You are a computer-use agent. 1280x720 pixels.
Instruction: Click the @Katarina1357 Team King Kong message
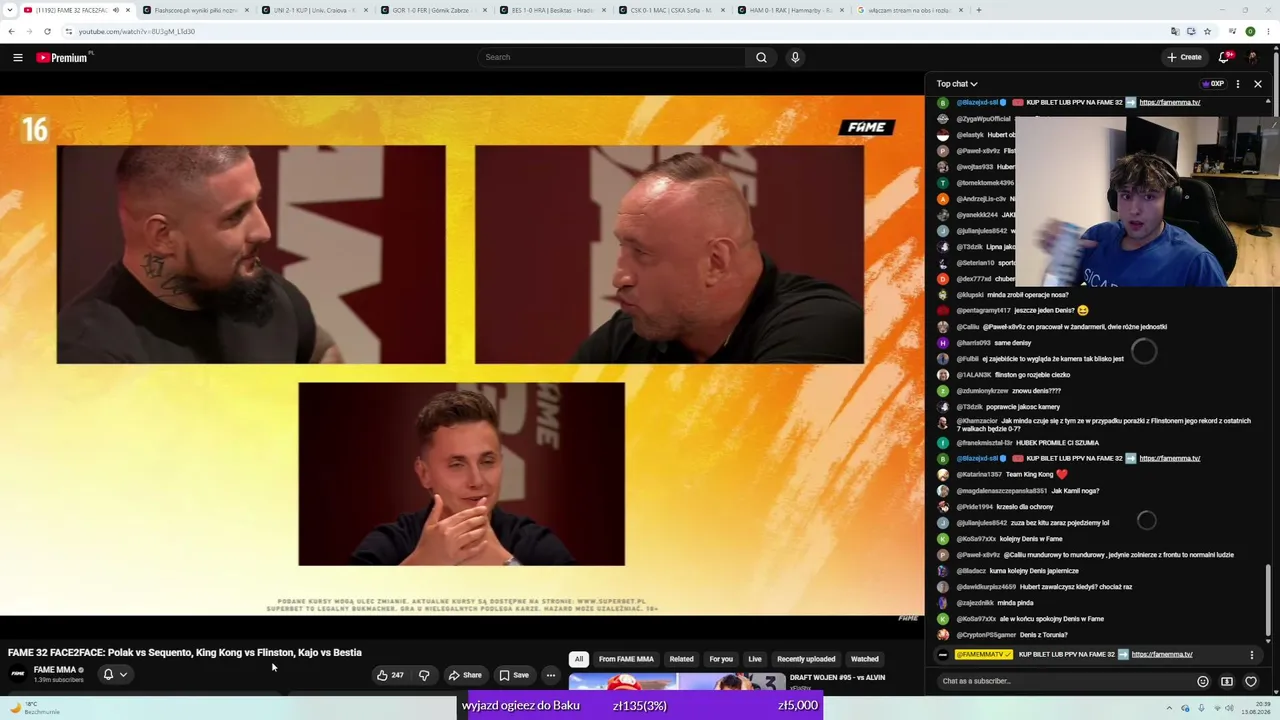1003,475
